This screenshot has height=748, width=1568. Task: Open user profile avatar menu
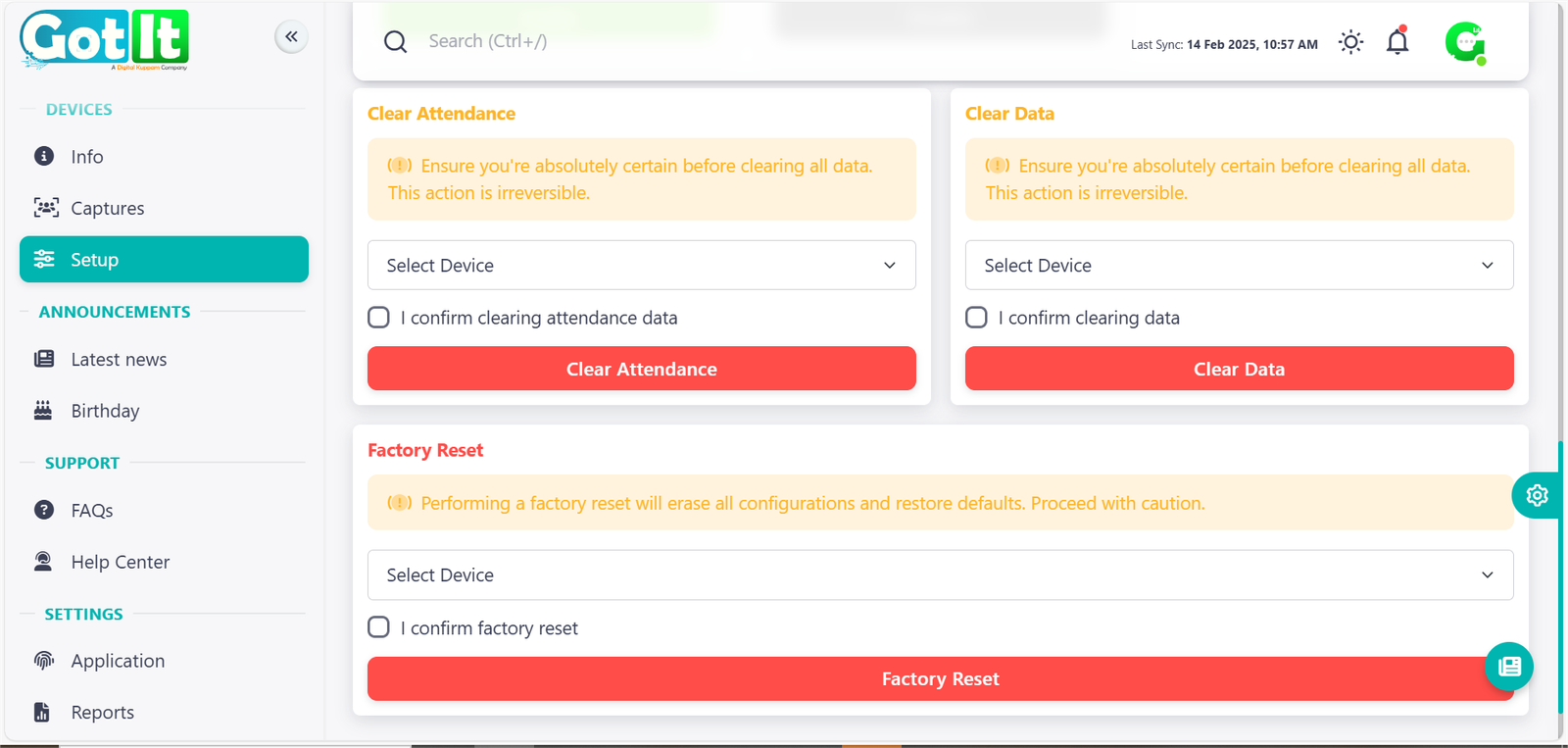pos(1465,42)
